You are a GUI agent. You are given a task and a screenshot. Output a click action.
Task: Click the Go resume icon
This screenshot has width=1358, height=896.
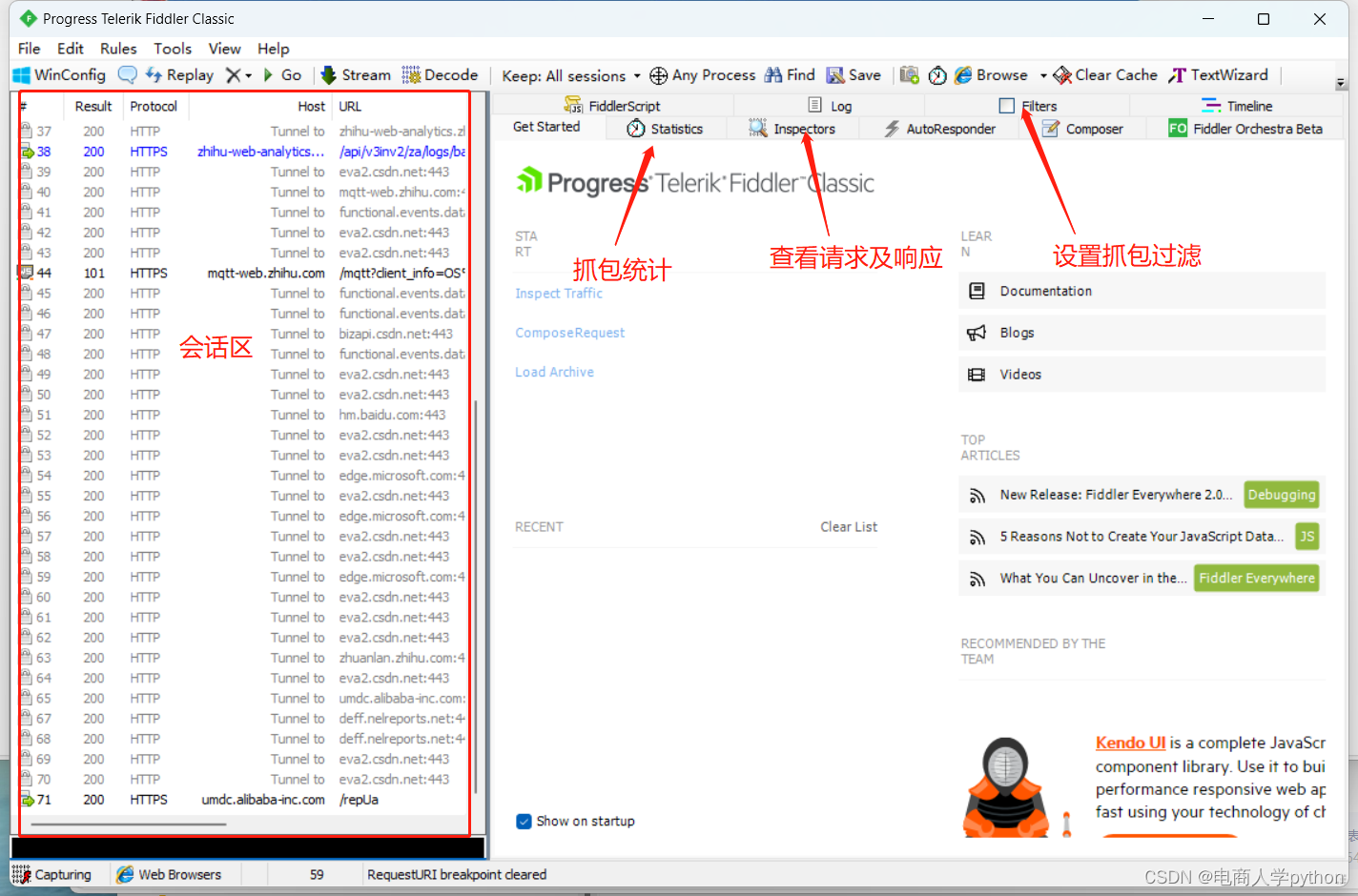point(268,75)
